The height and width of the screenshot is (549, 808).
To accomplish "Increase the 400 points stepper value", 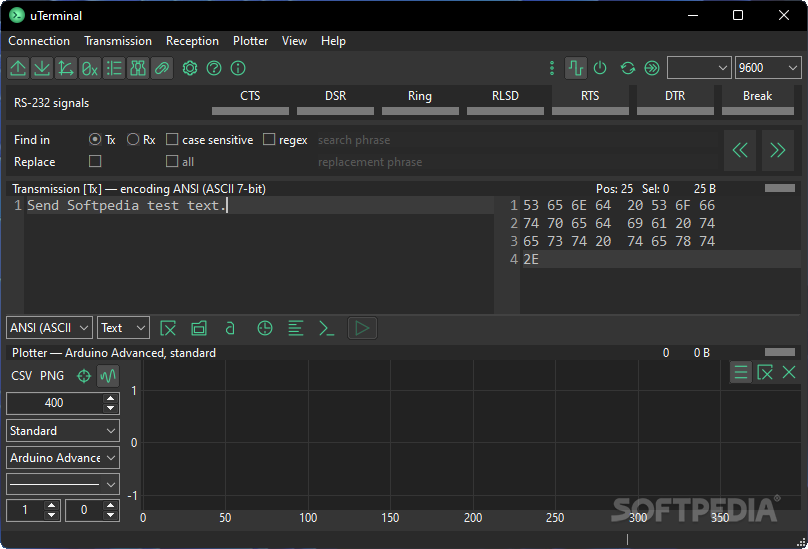I will click(x=110, y=398).
